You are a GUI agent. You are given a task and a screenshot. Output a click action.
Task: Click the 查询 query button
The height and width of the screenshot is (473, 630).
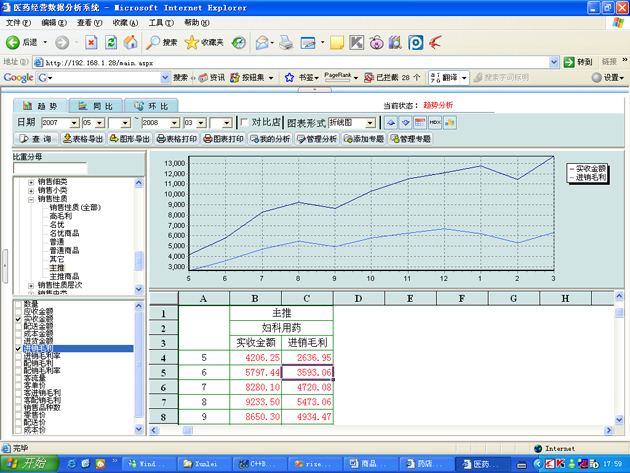pyautogui.click(x=36, y=139)
